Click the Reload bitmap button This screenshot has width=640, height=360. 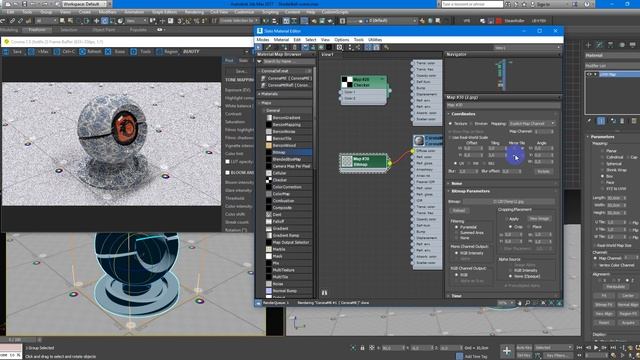pyautogui.click(x=459, y=211)
